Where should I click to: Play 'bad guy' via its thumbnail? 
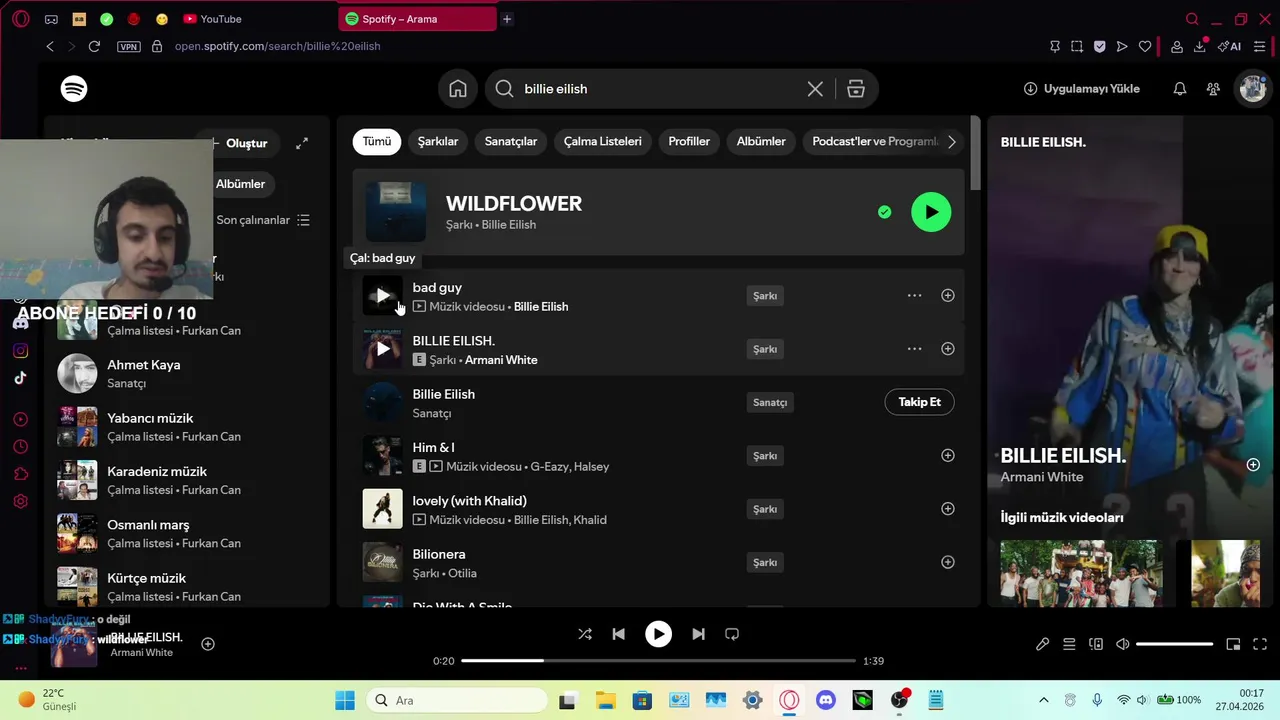382,296
